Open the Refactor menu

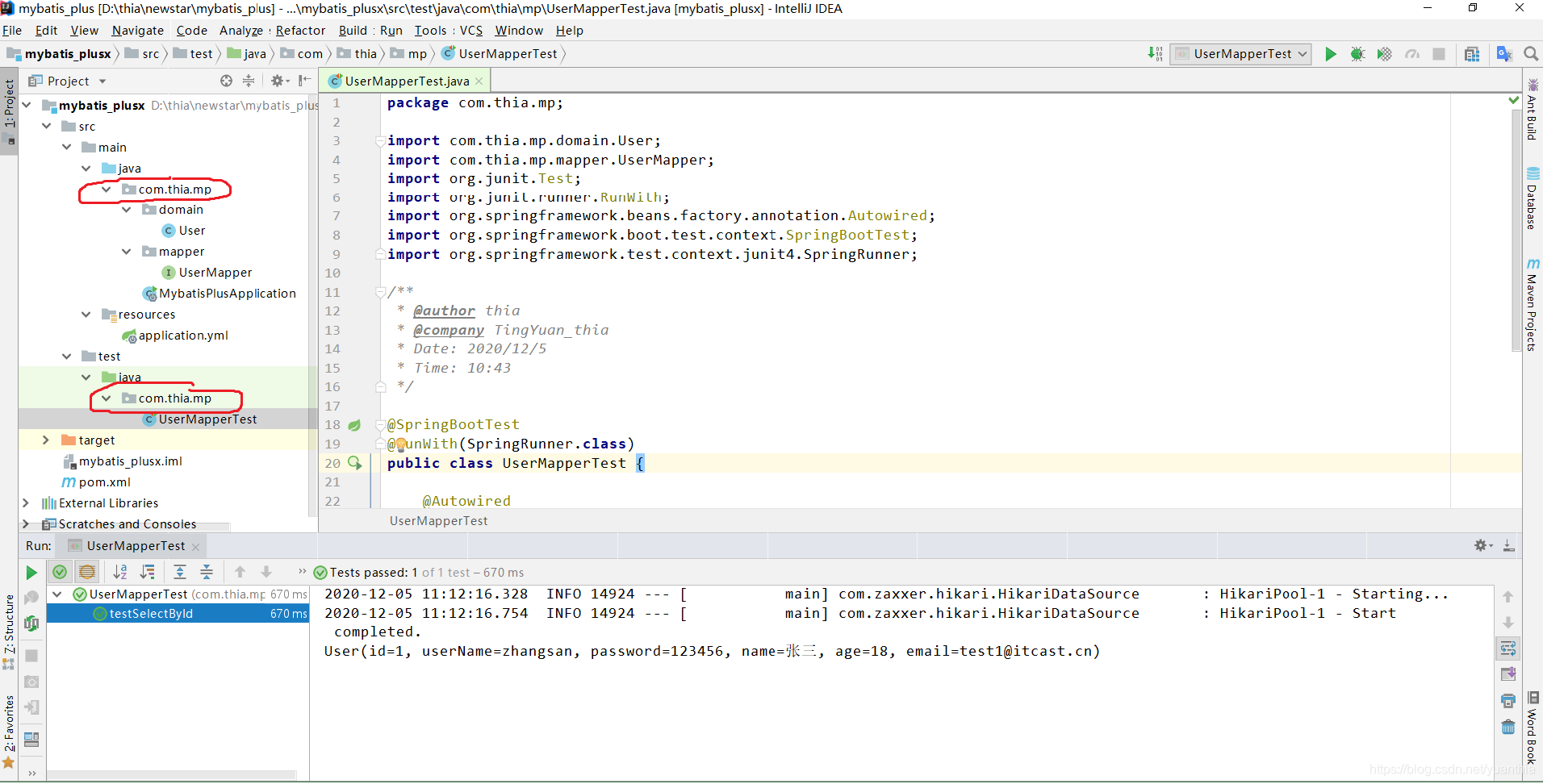(x=300, y=31)
